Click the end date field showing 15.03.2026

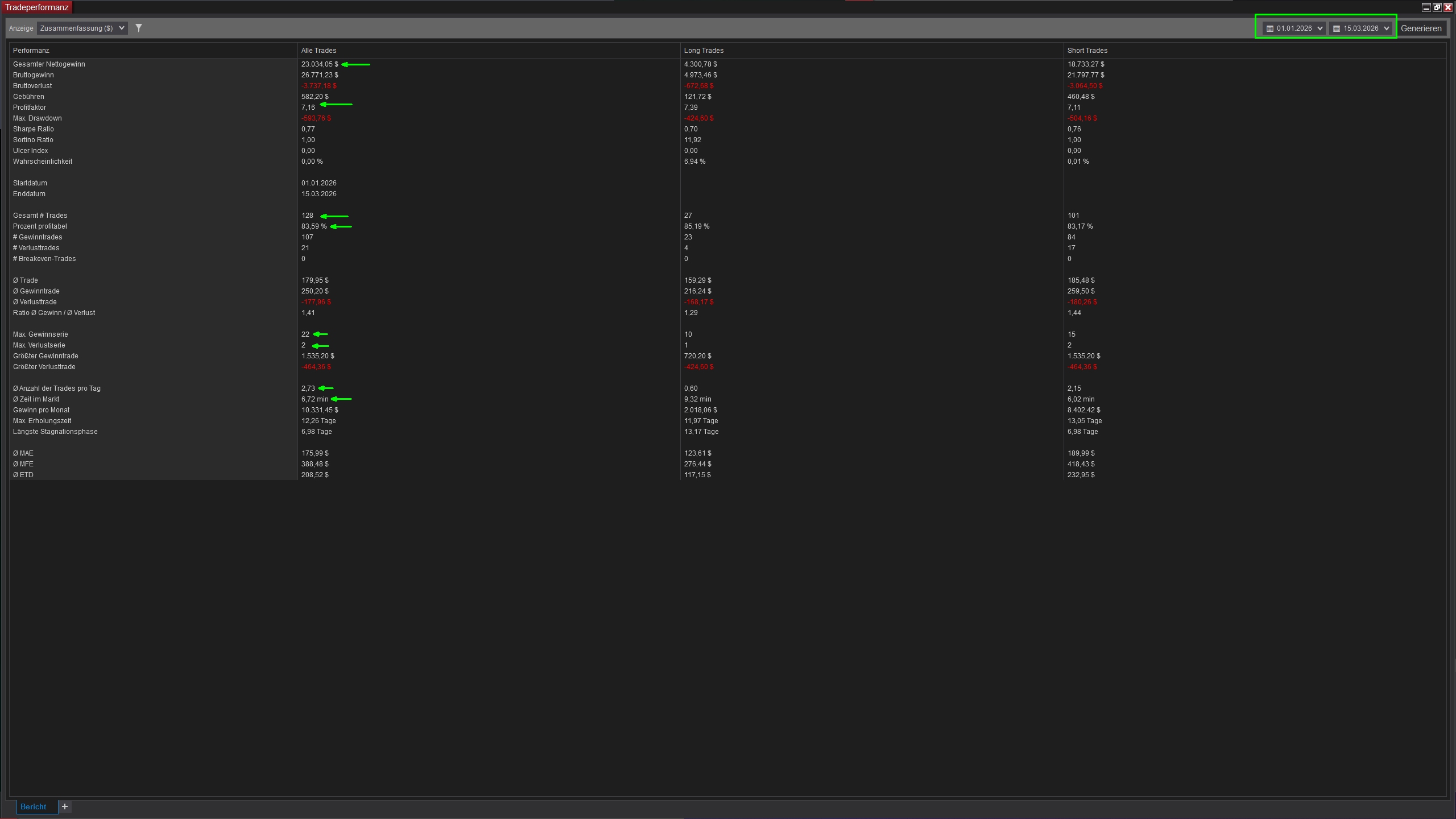1362,28
